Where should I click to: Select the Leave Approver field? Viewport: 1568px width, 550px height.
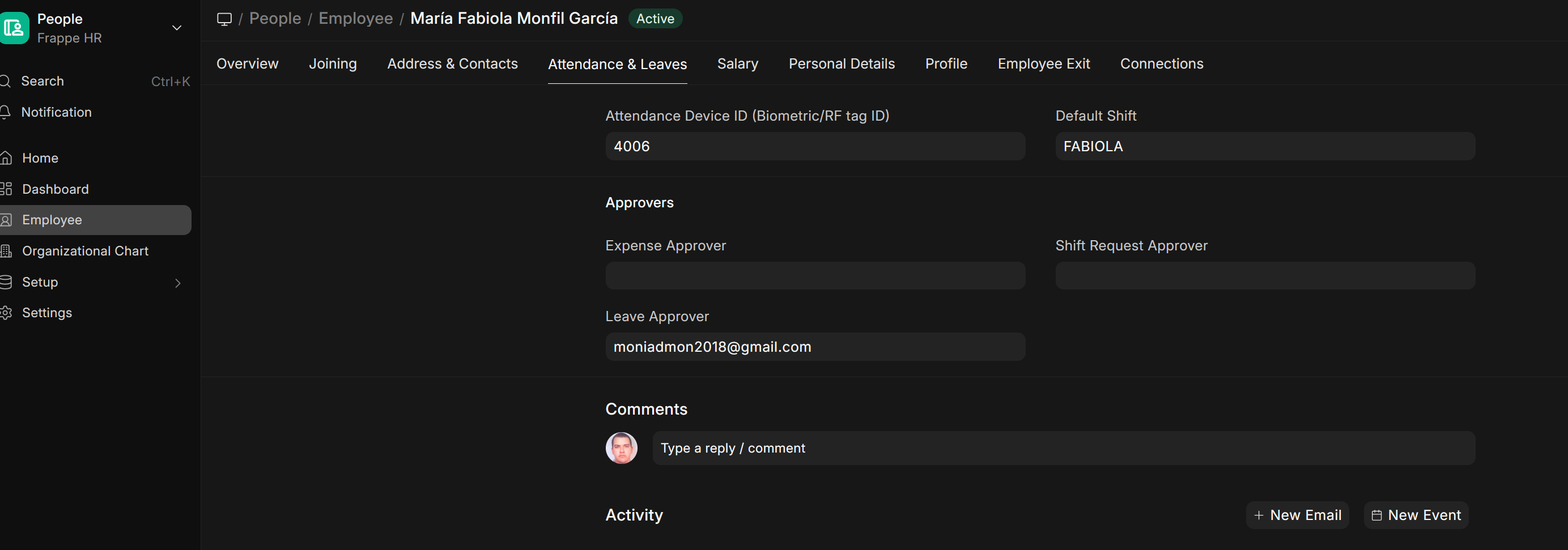tap(814, 346)
